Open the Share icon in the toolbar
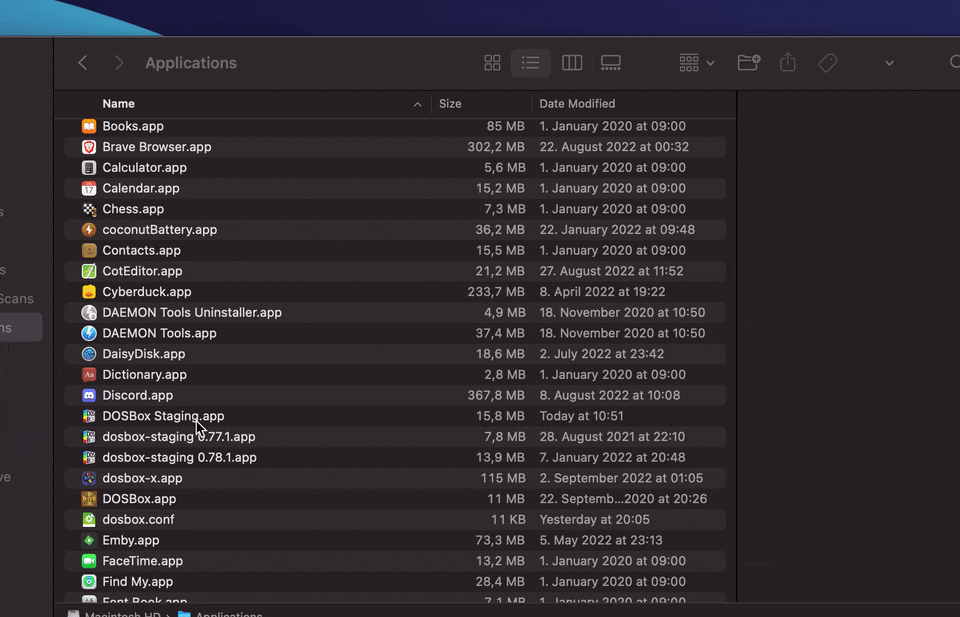This screenshot has width=960, height=617. 787,62
